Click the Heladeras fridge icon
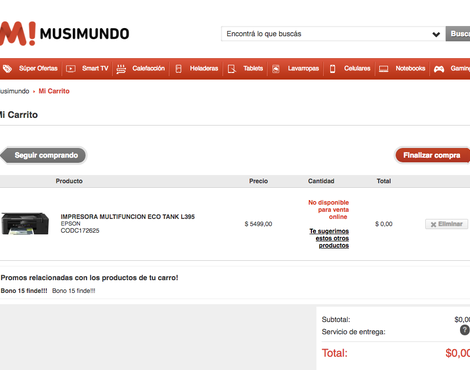 [178, 69]
